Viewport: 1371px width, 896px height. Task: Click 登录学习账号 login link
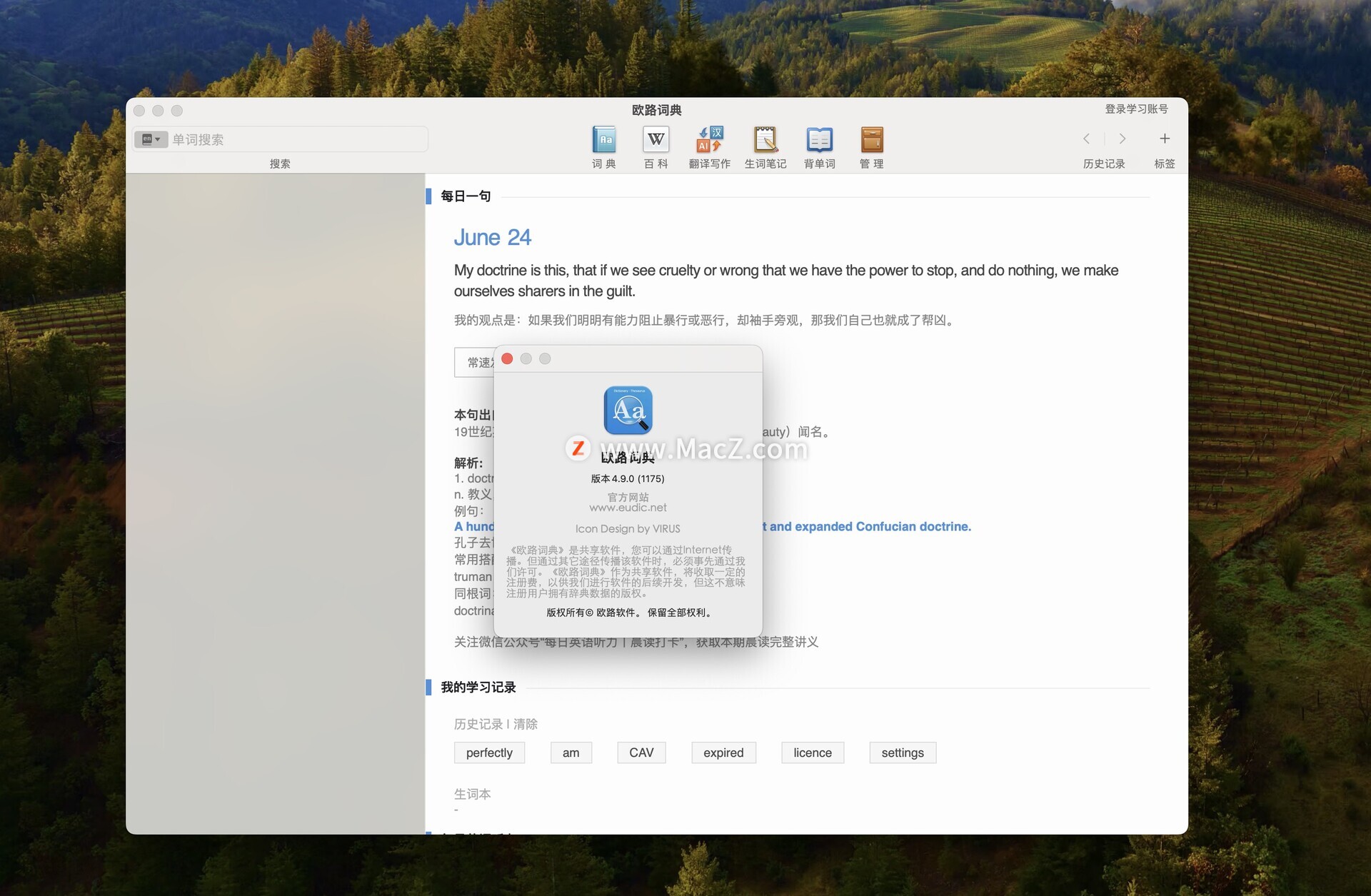coord(1137,109)
